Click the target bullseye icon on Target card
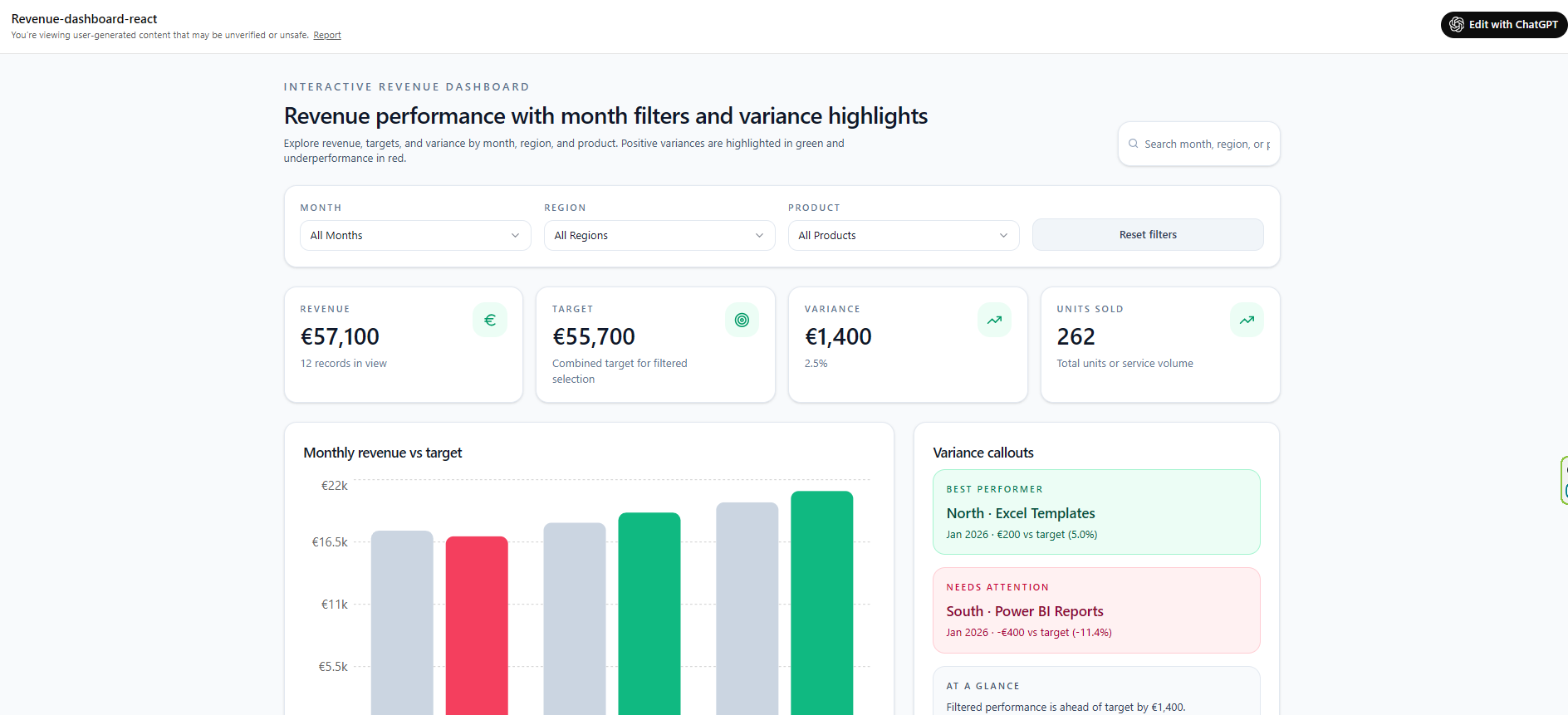The image size is (1568, 715). (742, 320)
